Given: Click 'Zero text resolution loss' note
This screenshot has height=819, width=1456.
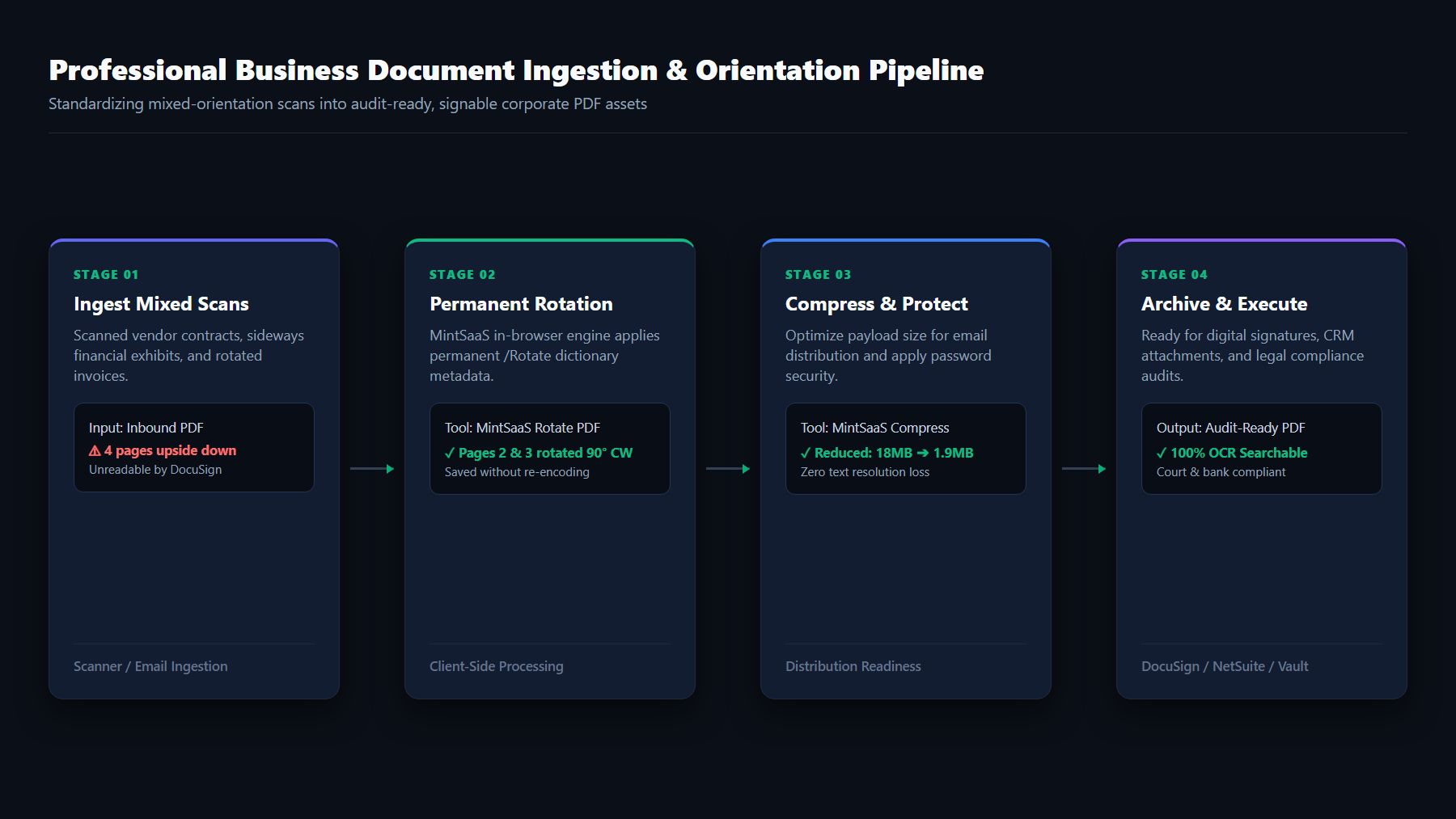Looking at the screenshot, I should tap(865, 472).
